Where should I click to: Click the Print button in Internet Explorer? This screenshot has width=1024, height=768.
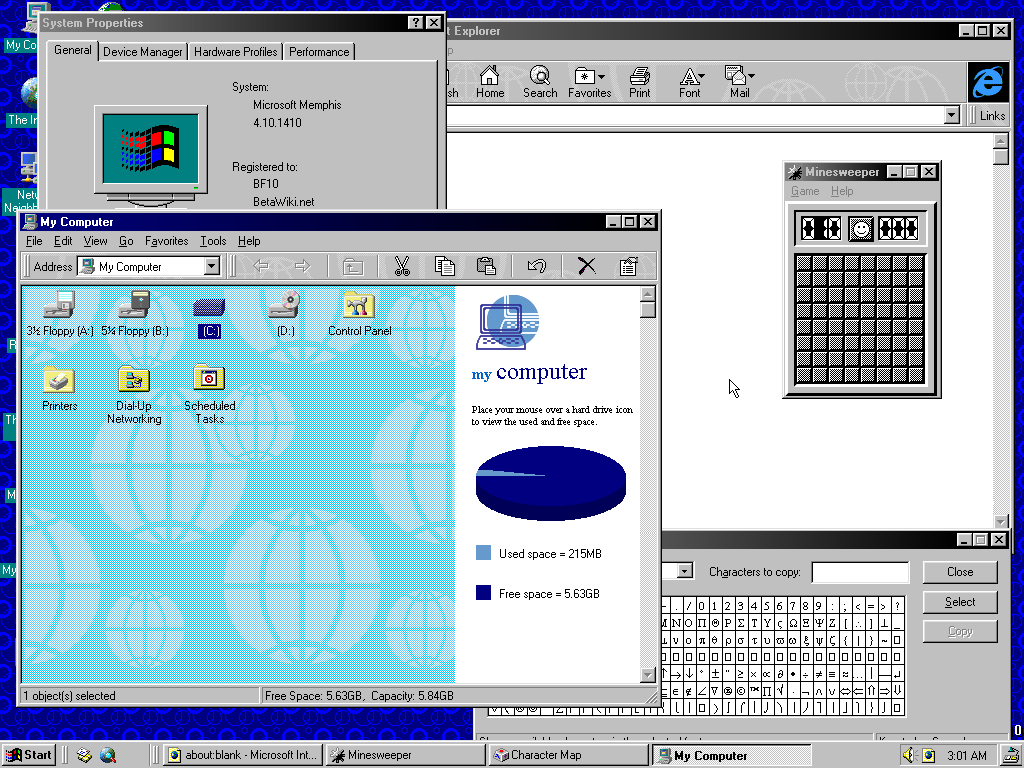click(x=639, y=82)
